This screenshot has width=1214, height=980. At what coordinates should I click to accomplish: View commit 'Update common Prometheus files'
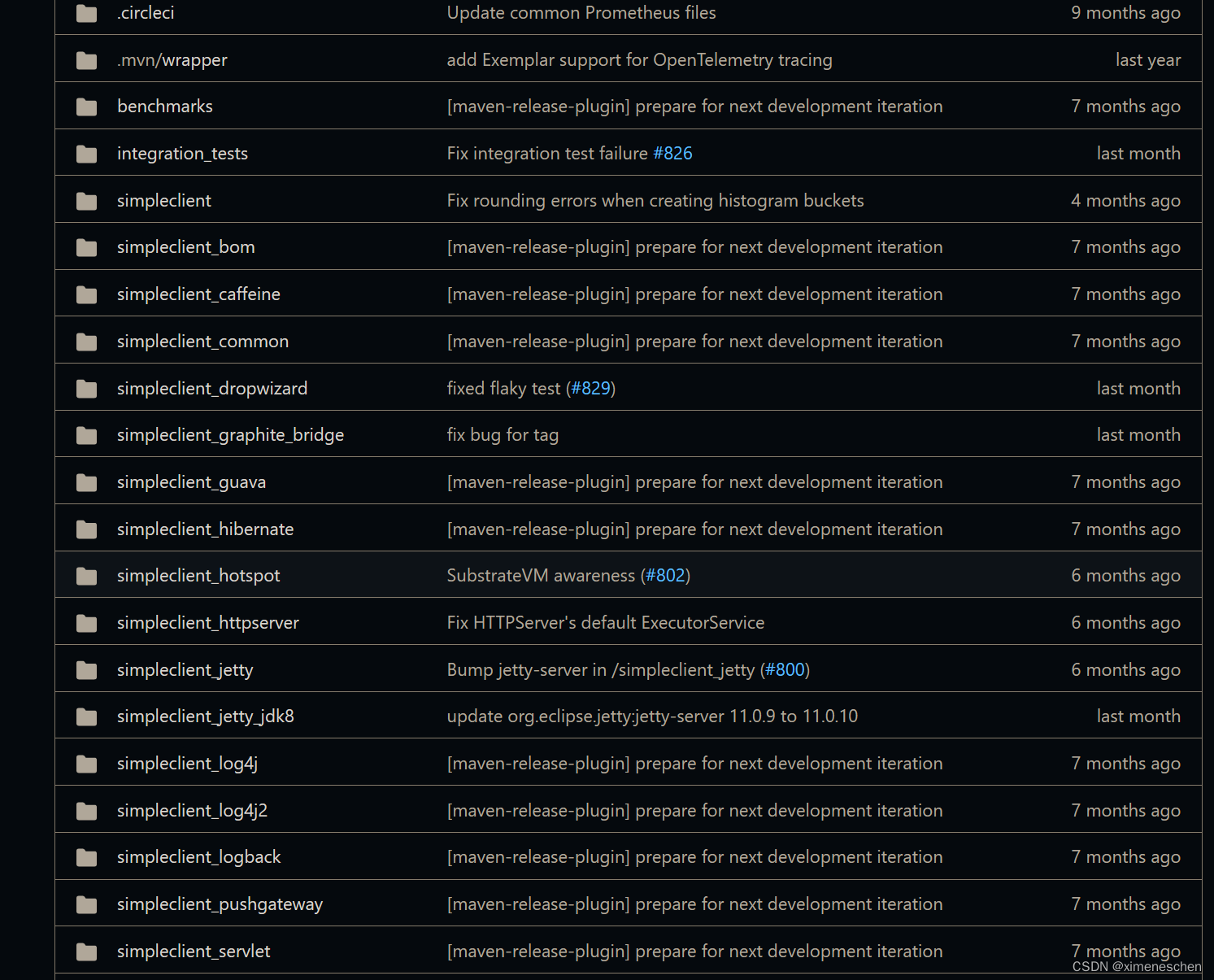pyautogui.click(x=581, y=13)
